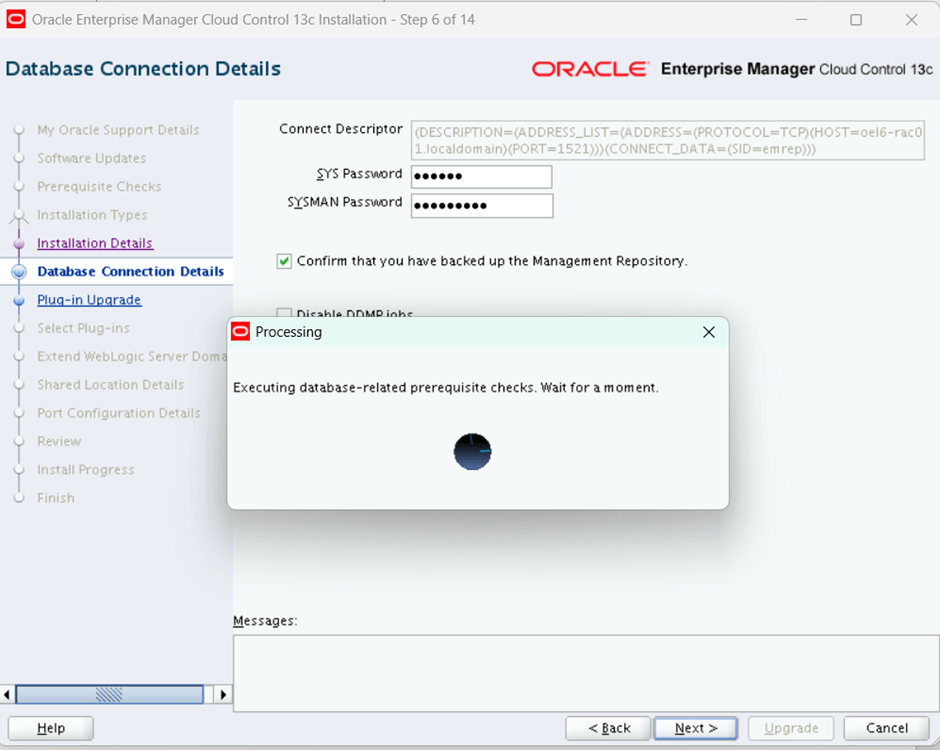This screenshot has height=750, width=940.
Task: Select the Database Connection Details step
Action: 130,271
